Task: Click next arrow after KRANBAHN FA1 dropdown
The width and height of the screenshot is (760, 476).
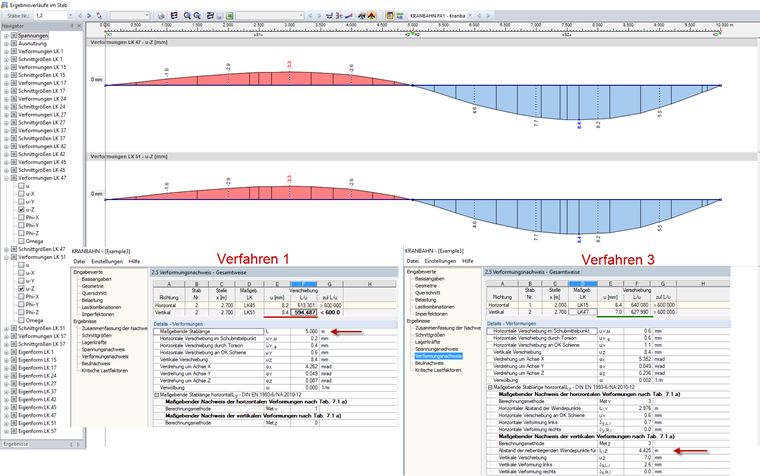Action: 488,16
